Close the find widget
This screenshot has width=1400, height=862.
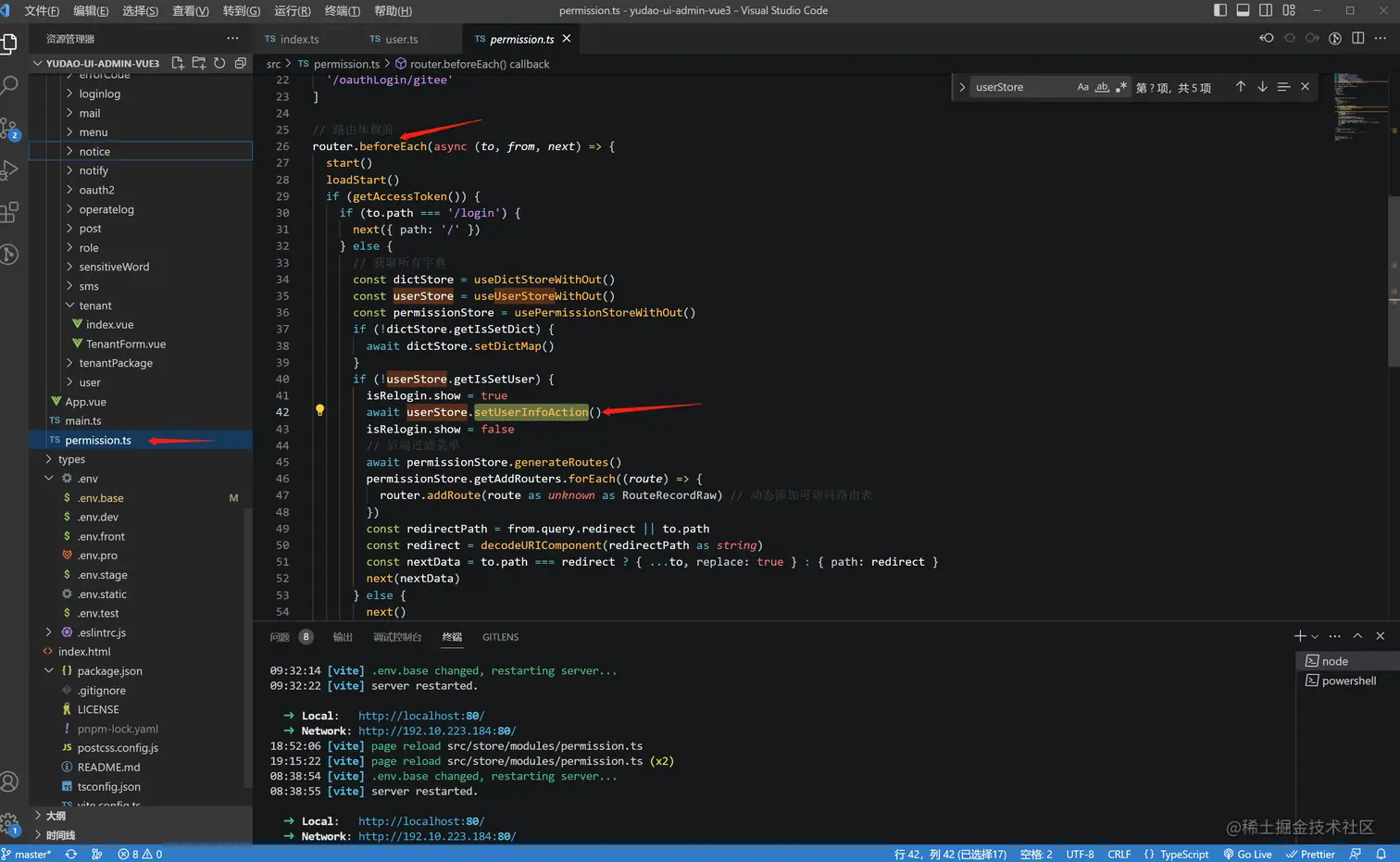click(1306, 86)
